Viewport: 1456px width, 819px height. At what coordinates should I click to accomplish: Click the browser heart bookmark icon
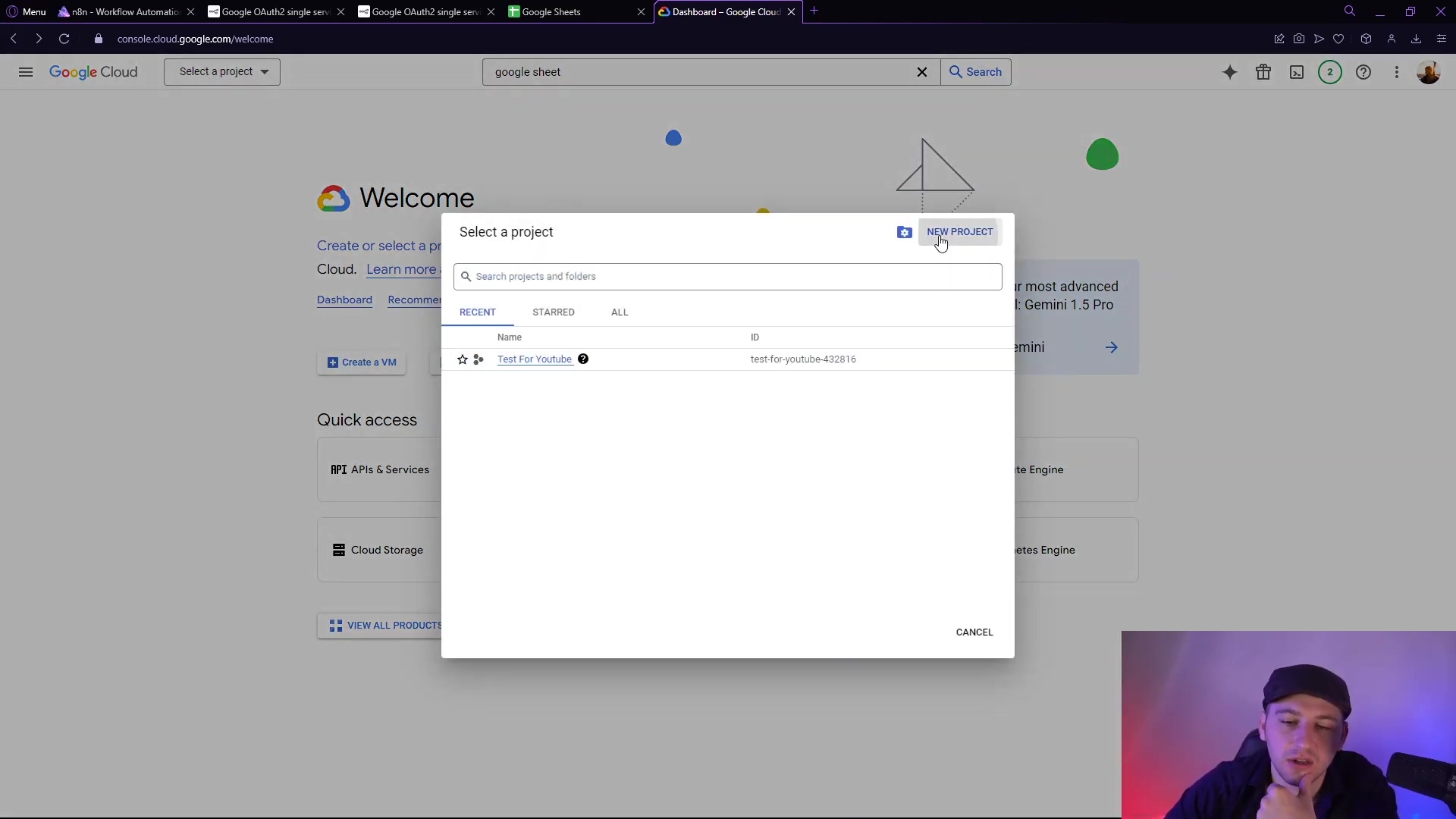[x=1339, y=39]
